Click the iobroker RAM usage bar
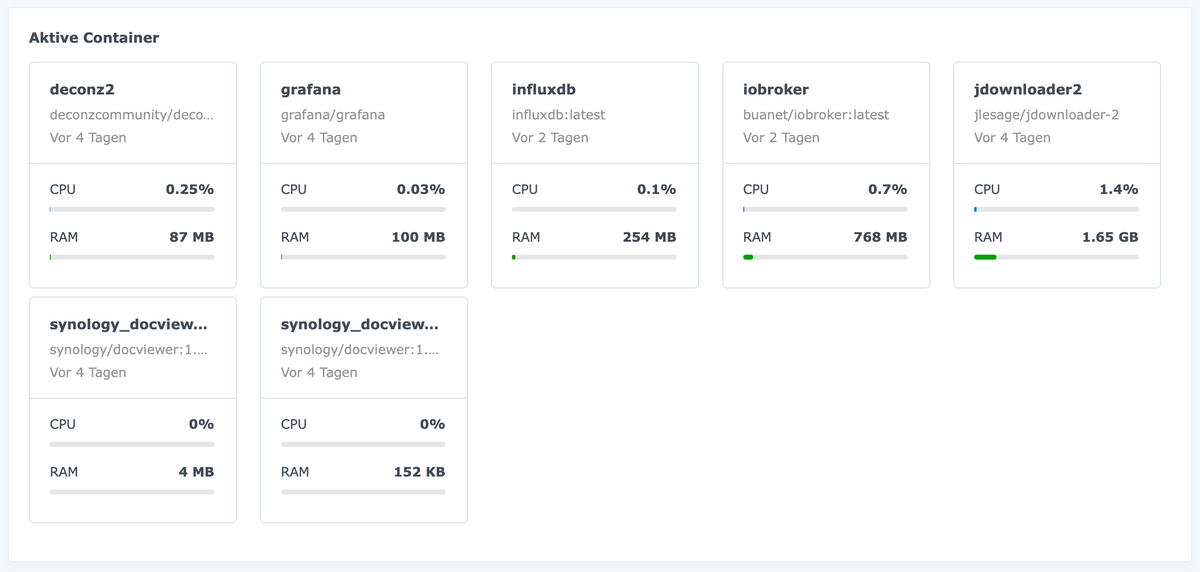Image resolution: width=1200 pixels, height=572 pixels. coord(825,257)
